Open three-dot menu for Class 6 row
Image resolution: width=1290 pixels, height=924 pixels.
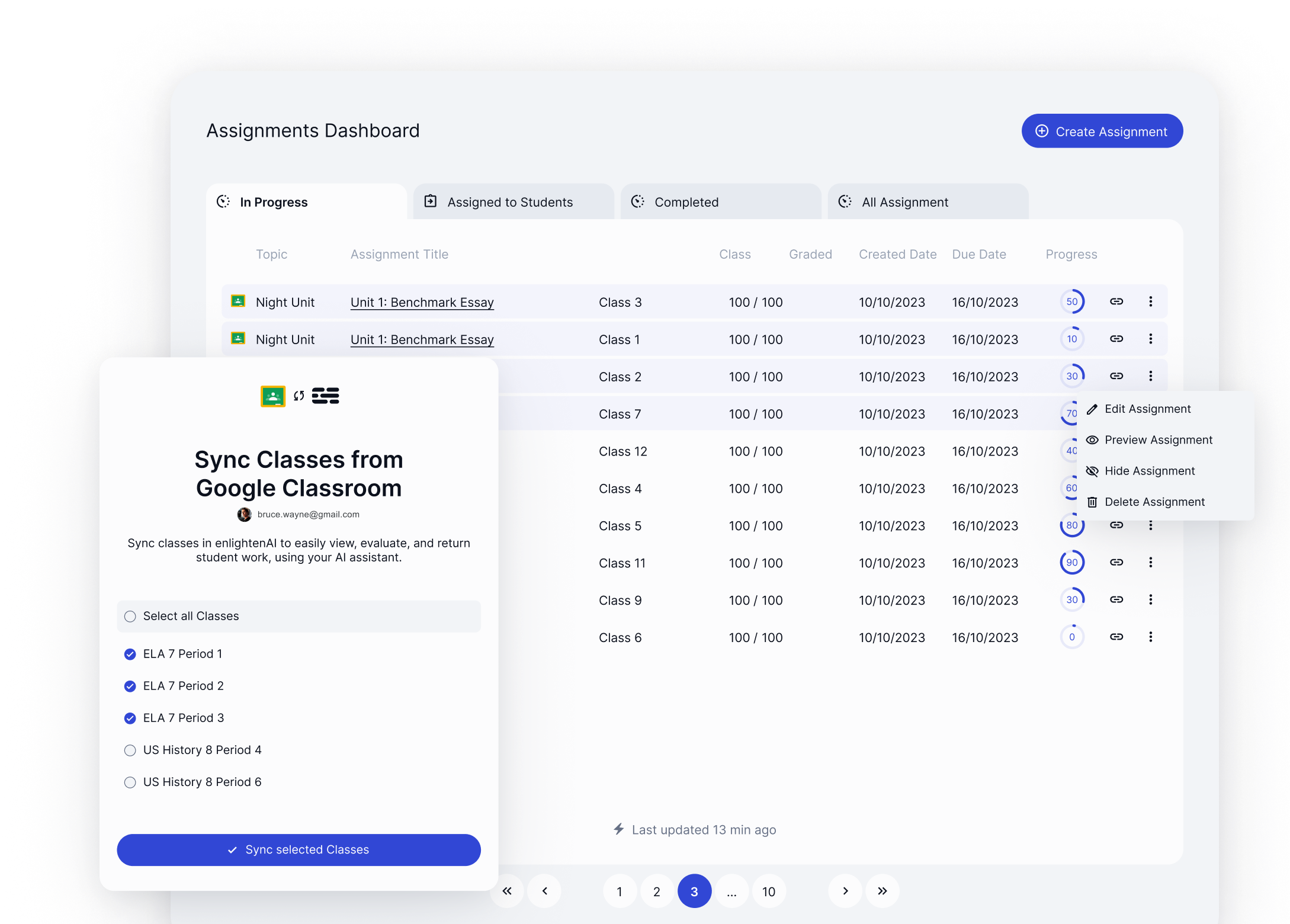coord(1150,637)
